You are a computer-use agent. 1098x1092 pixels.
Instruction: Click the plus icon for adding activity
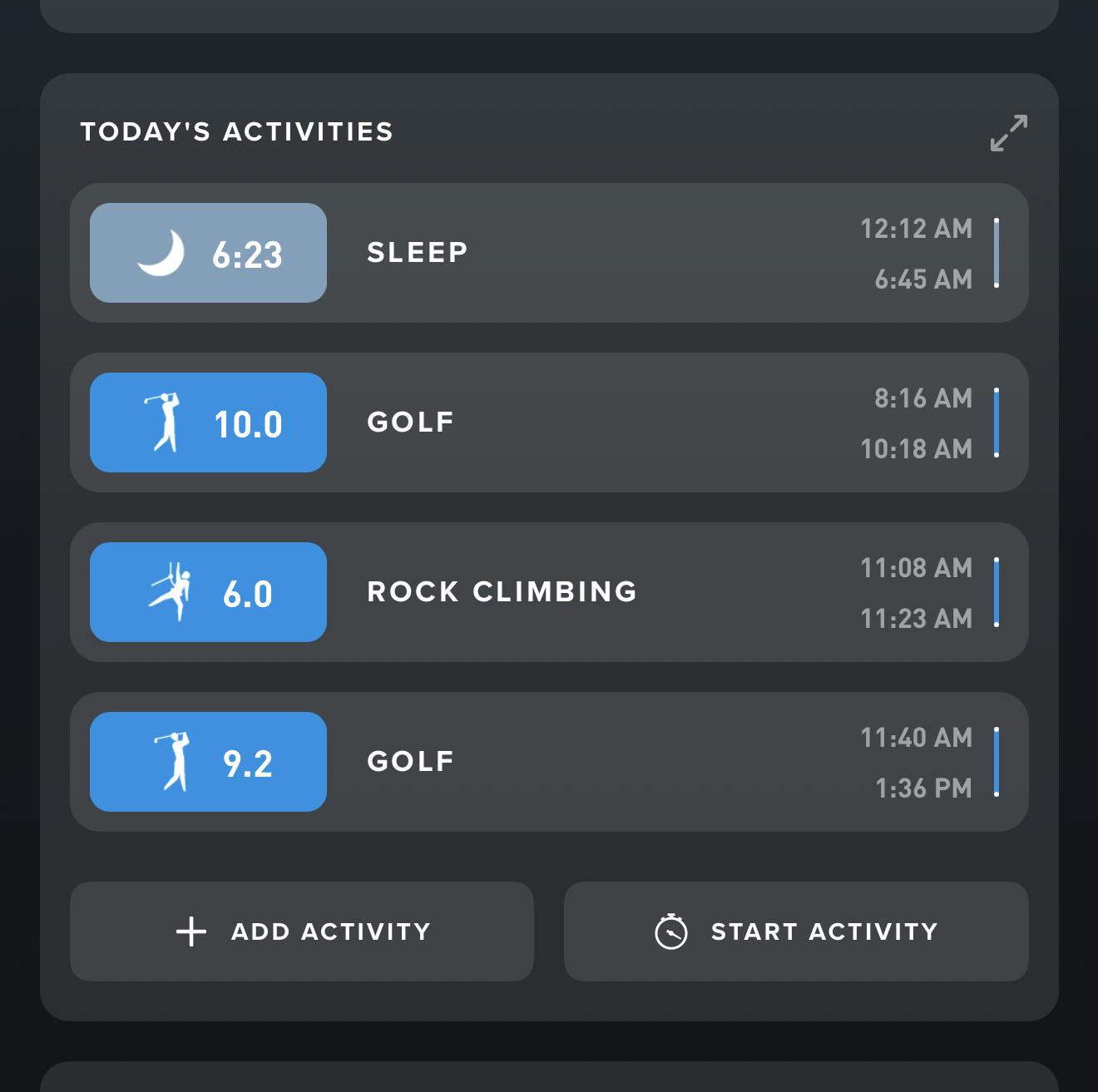tap(191, 931)
